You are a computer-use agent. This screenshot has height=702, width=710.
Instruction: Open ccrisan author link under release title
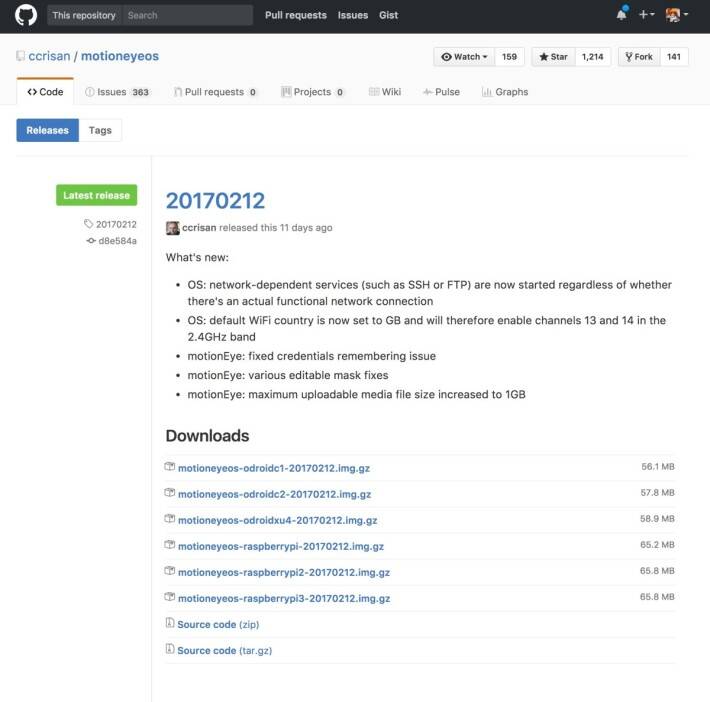tap(199, 227)
